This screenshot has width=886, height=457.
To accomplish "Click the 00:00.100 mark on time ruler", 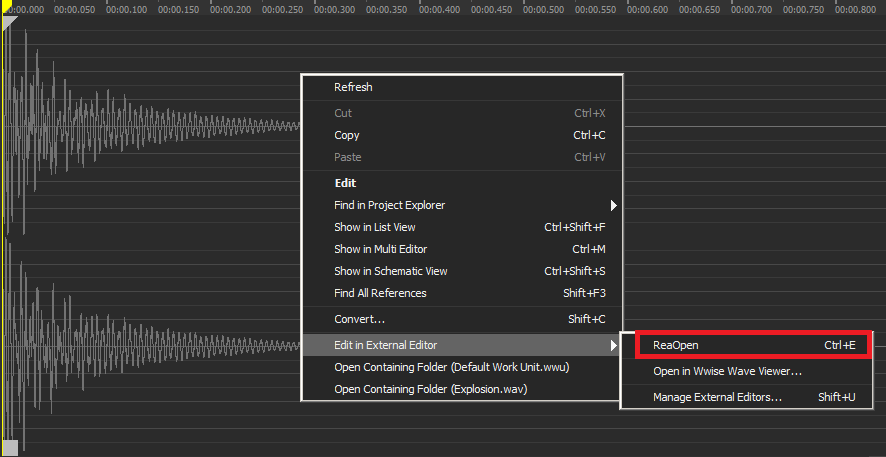I will [x=127, y=9].
